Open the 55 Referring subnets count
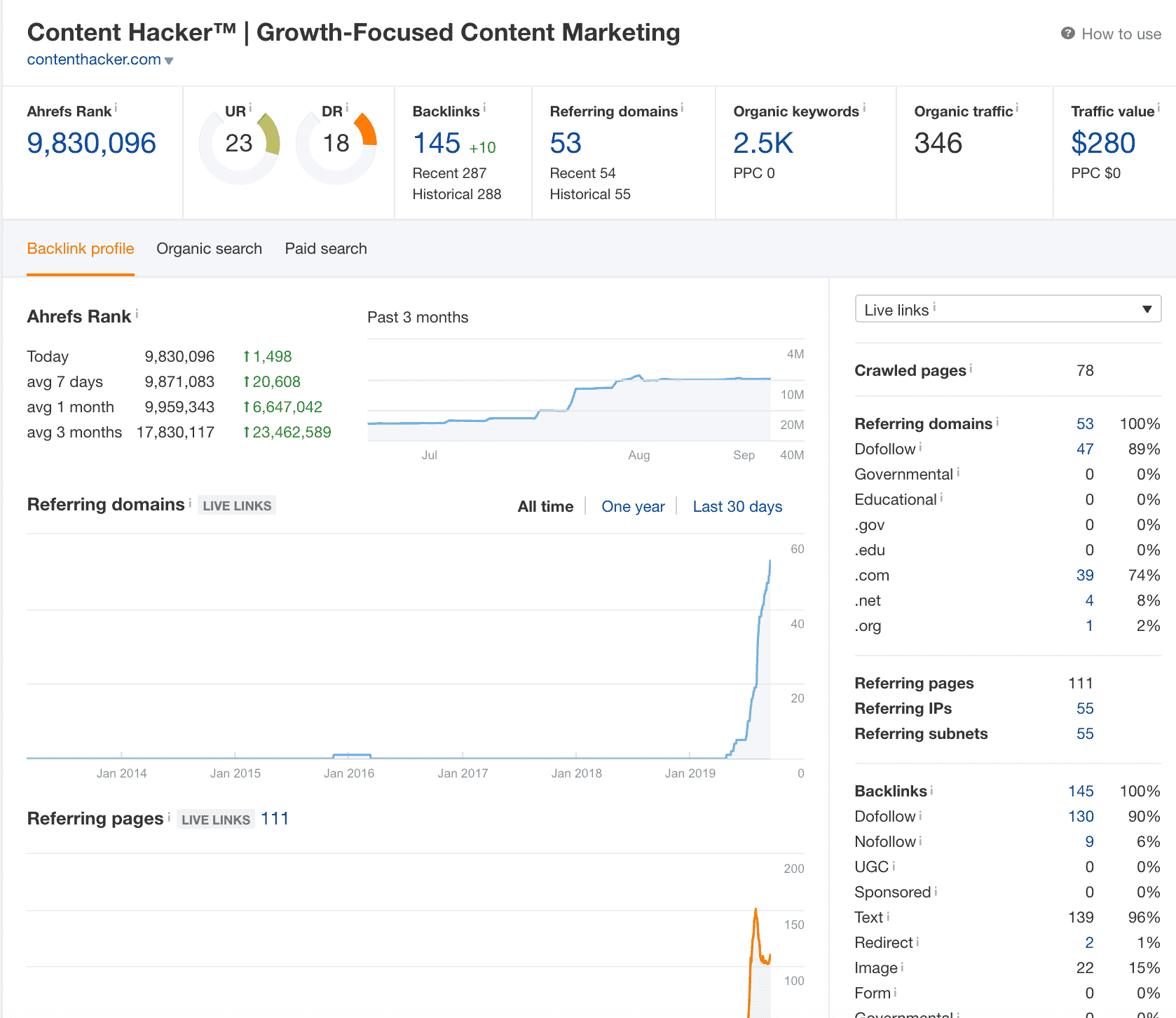The height and width of the screenshot is (1018, 1176). [x=1085, y=734]
